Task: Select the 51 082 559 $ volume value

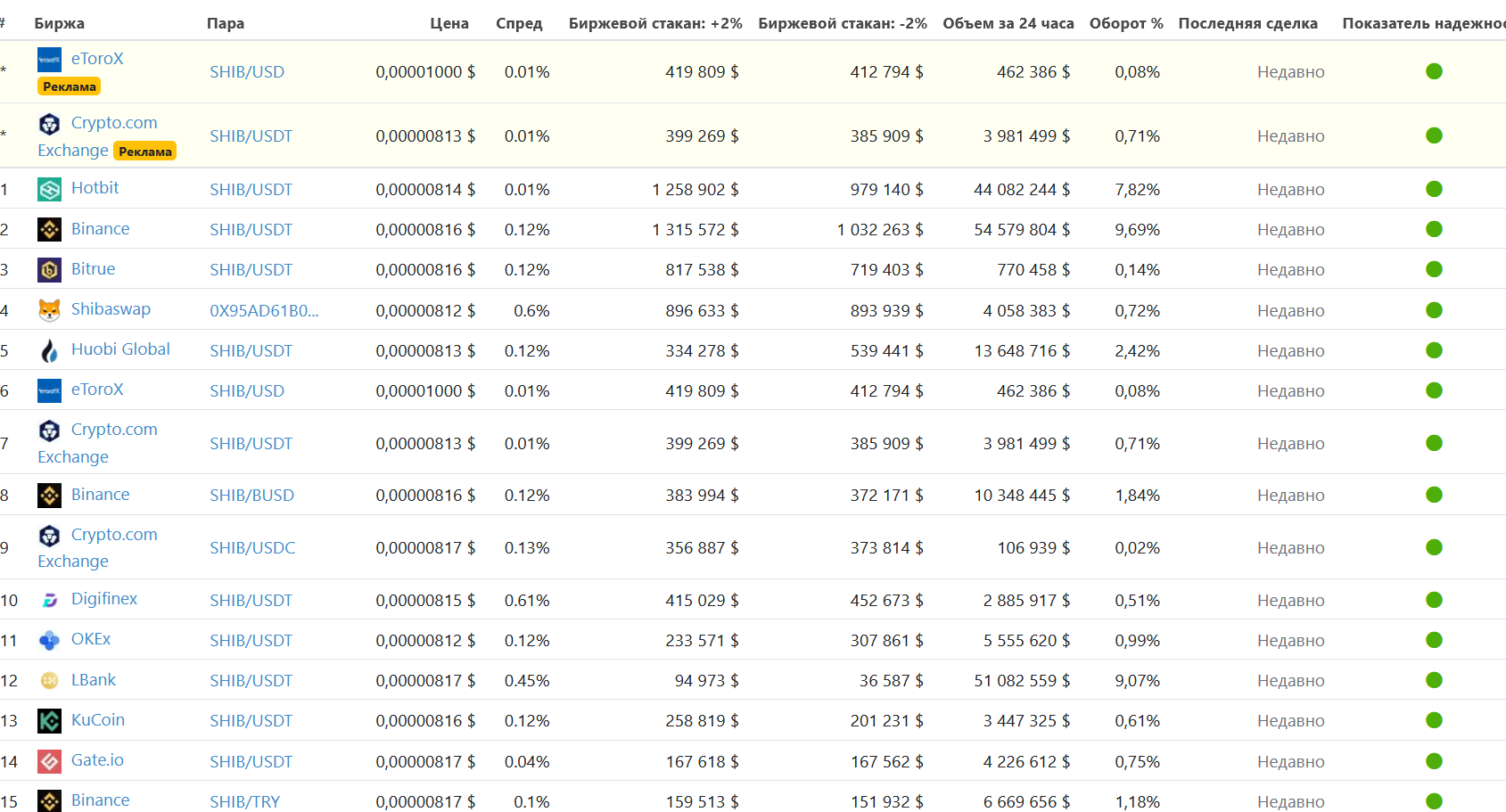Action: (1022, 681)
